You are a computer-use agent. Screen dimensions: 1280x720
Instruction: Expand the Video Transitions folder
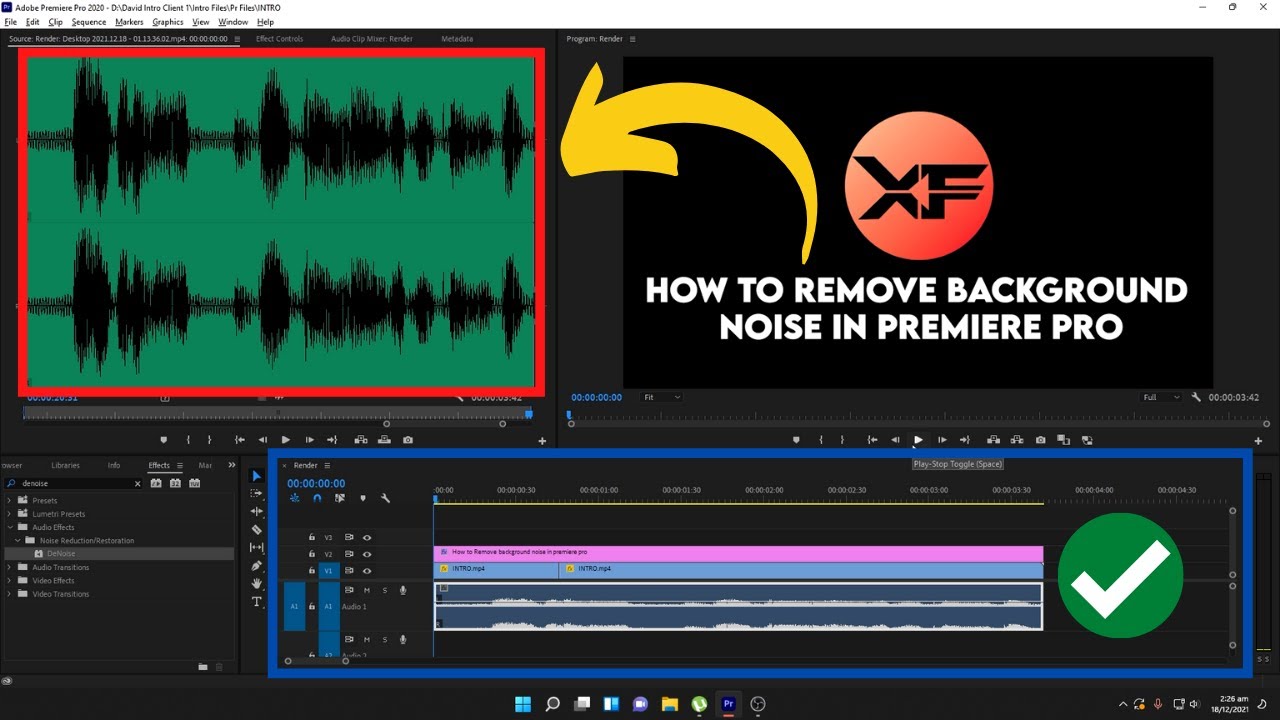(x=10, y=594)
